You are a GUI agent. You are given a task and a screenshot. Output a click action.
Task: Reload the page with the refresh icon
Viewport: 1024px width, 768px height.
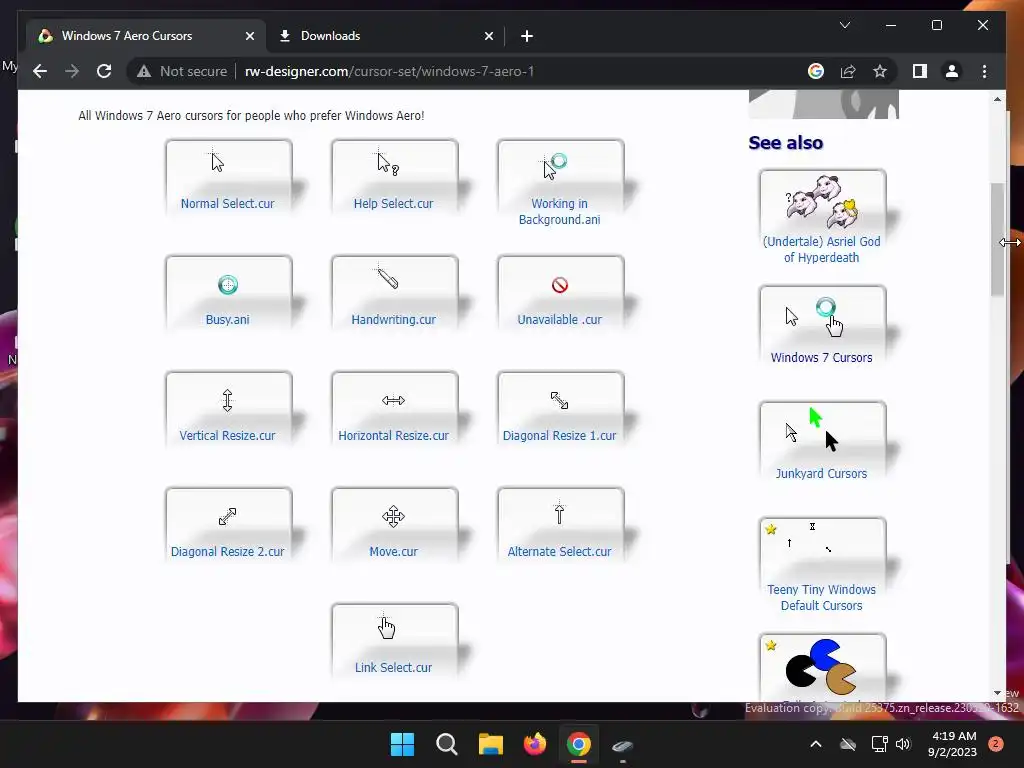point(104,71)
